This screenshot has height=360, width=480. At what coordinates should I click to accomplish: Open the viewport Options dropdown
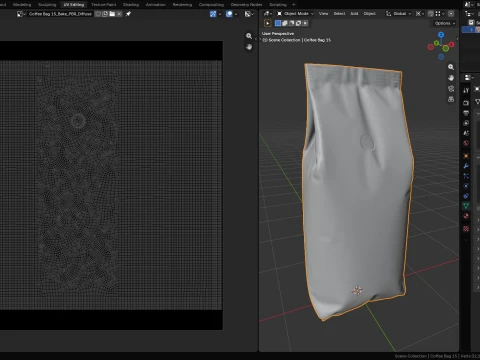[x=445, y=23]
